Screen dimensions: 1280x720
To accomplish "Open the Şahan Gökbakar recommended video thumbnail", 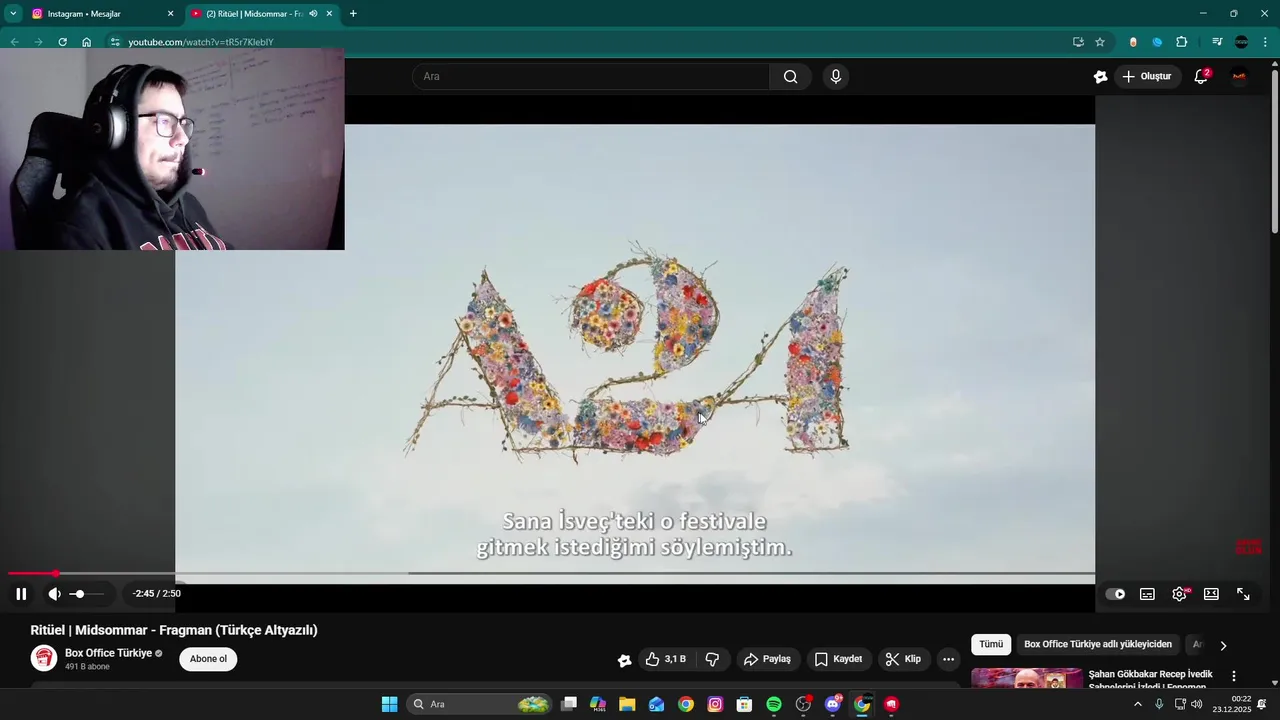I will (x=1026, y=678).
